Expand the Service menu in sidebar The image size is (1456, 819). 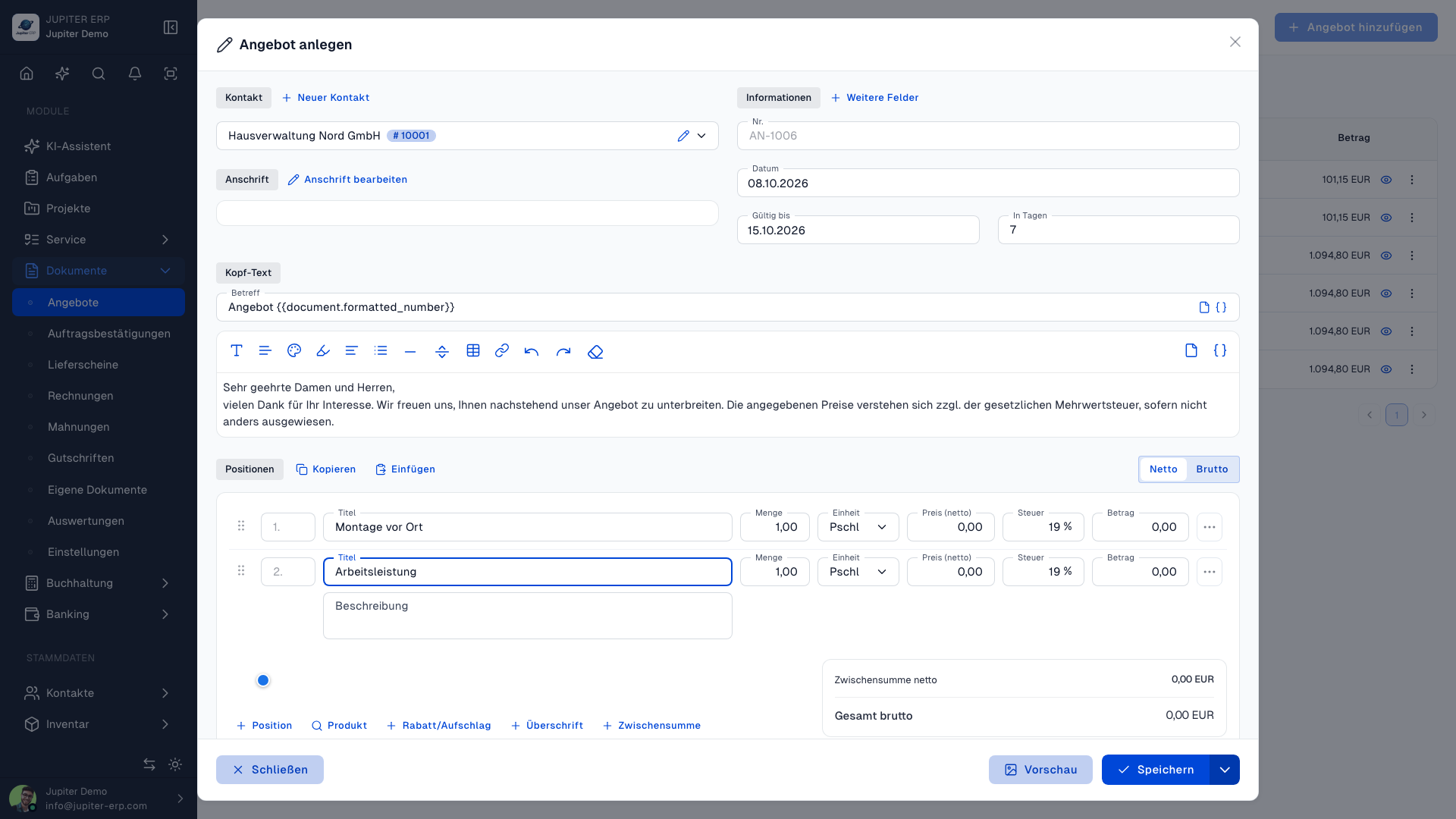coord(99,240)
